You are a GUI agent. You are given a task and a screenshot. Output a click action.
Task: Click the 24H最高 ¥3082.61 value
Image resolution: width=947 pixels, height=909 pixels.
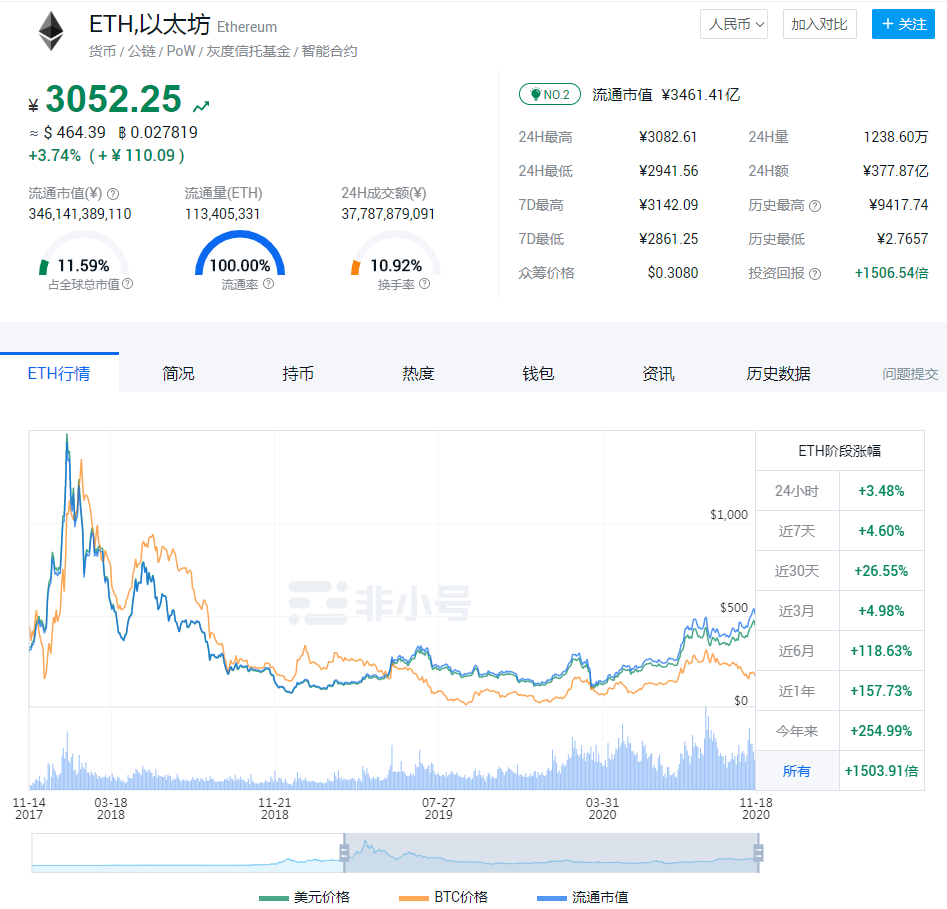click(x=668, y=137)
